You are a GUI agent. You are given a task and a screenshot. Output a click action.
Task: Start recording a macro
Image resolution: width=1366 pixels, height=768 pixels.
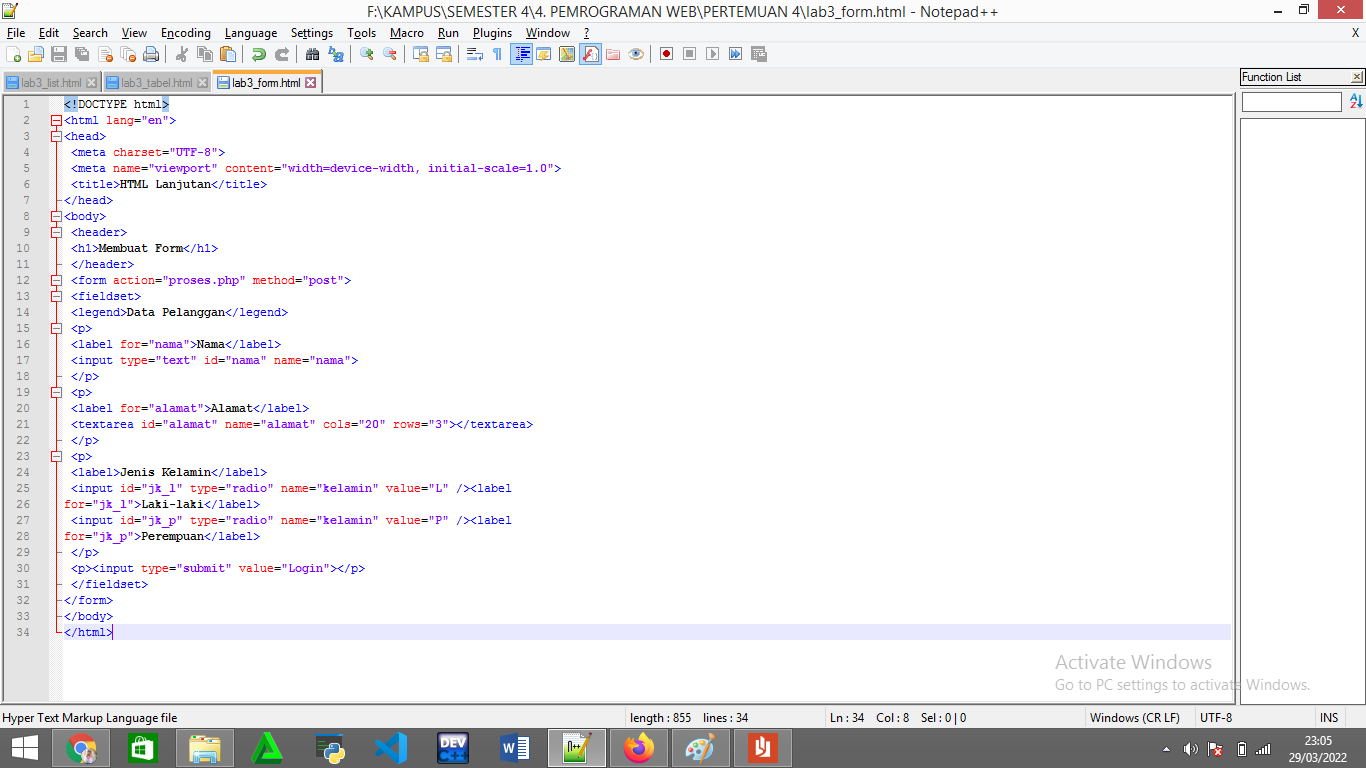(666, 53)
